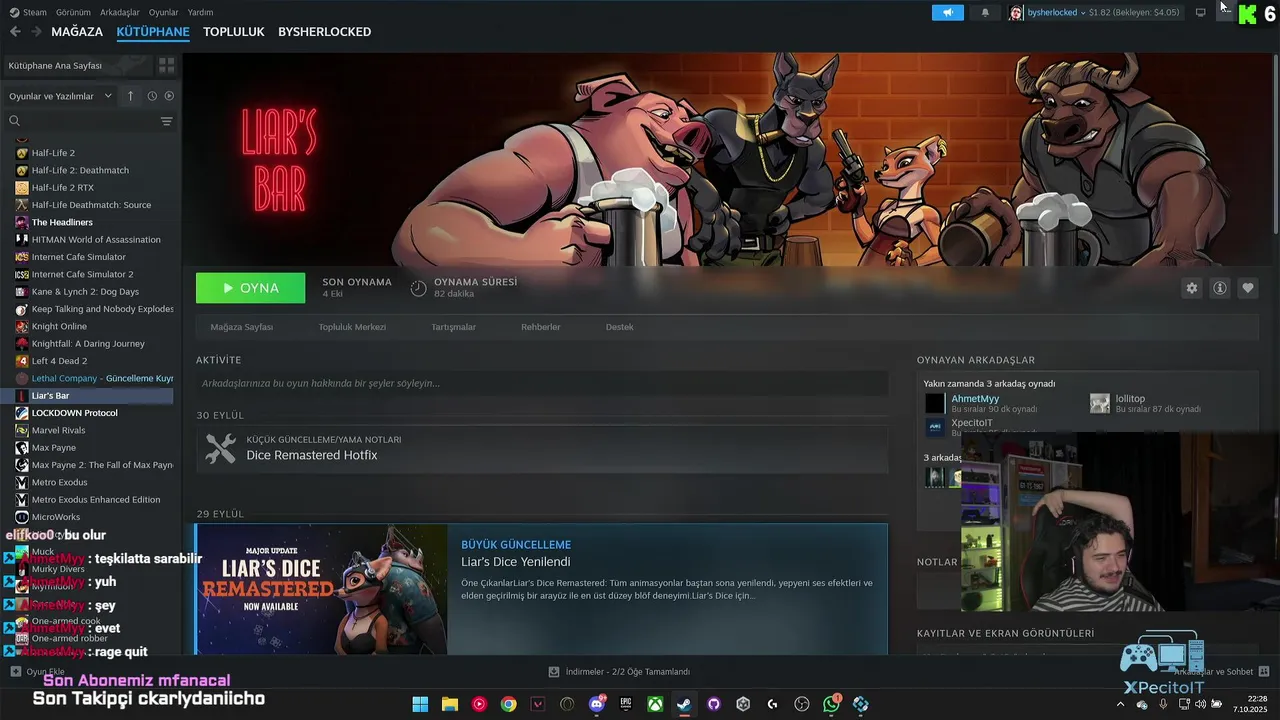Switch to the MAĞAZA tab
The height and width of the screenshot is (720, 1280).
tap(77, 32)
